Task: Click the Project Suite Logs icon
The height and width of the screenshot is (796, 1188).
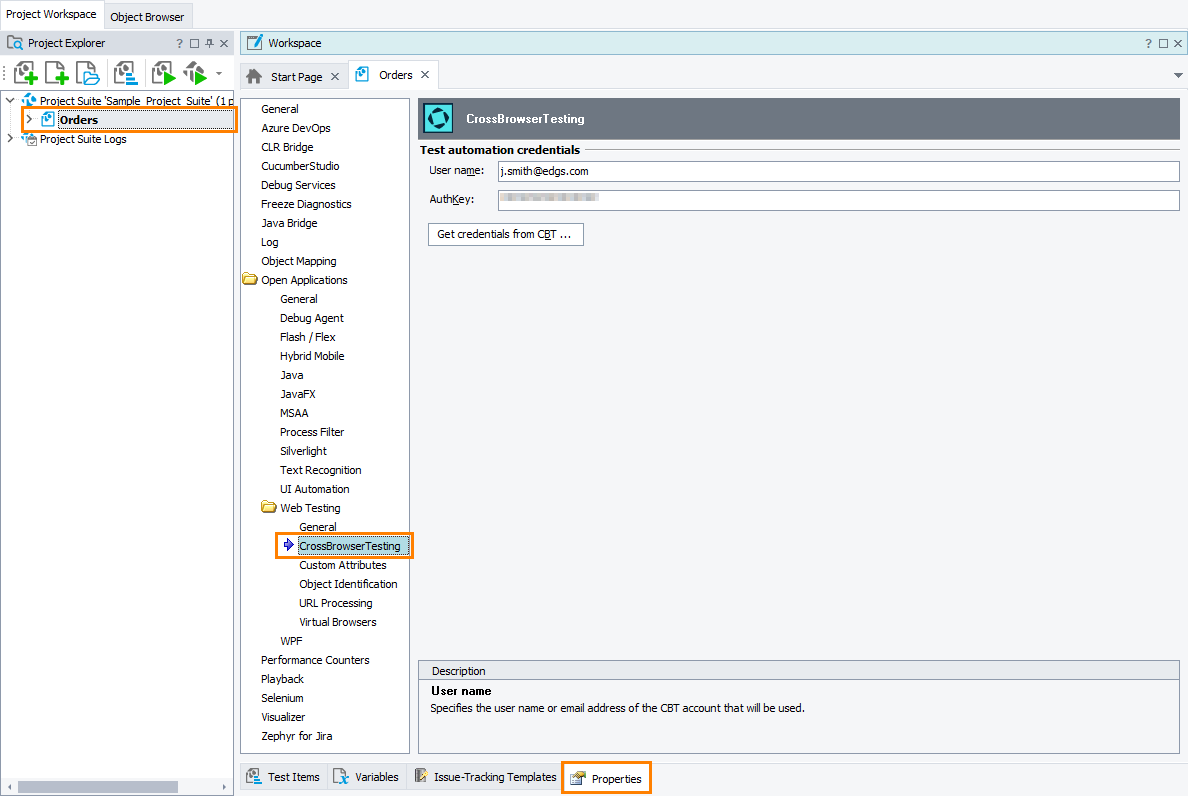Action: [x=30, y=139]
